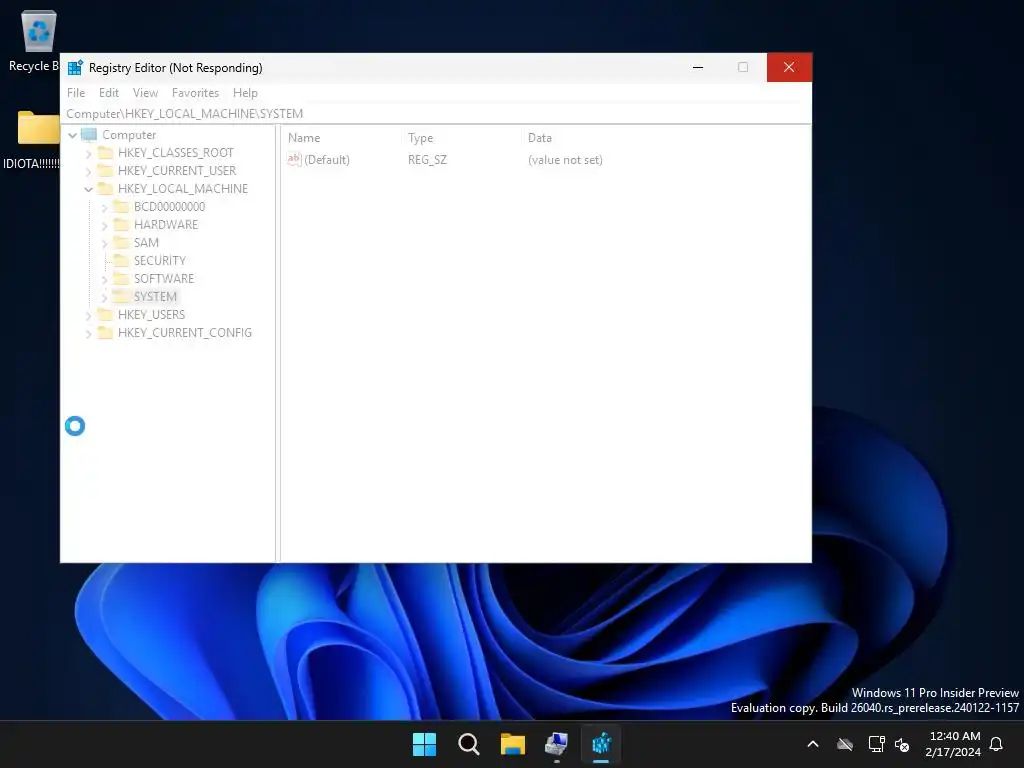This screenshot has width=1024, height=768.
Task: Click the SECURITY folder icon
Action: (121, 260)
